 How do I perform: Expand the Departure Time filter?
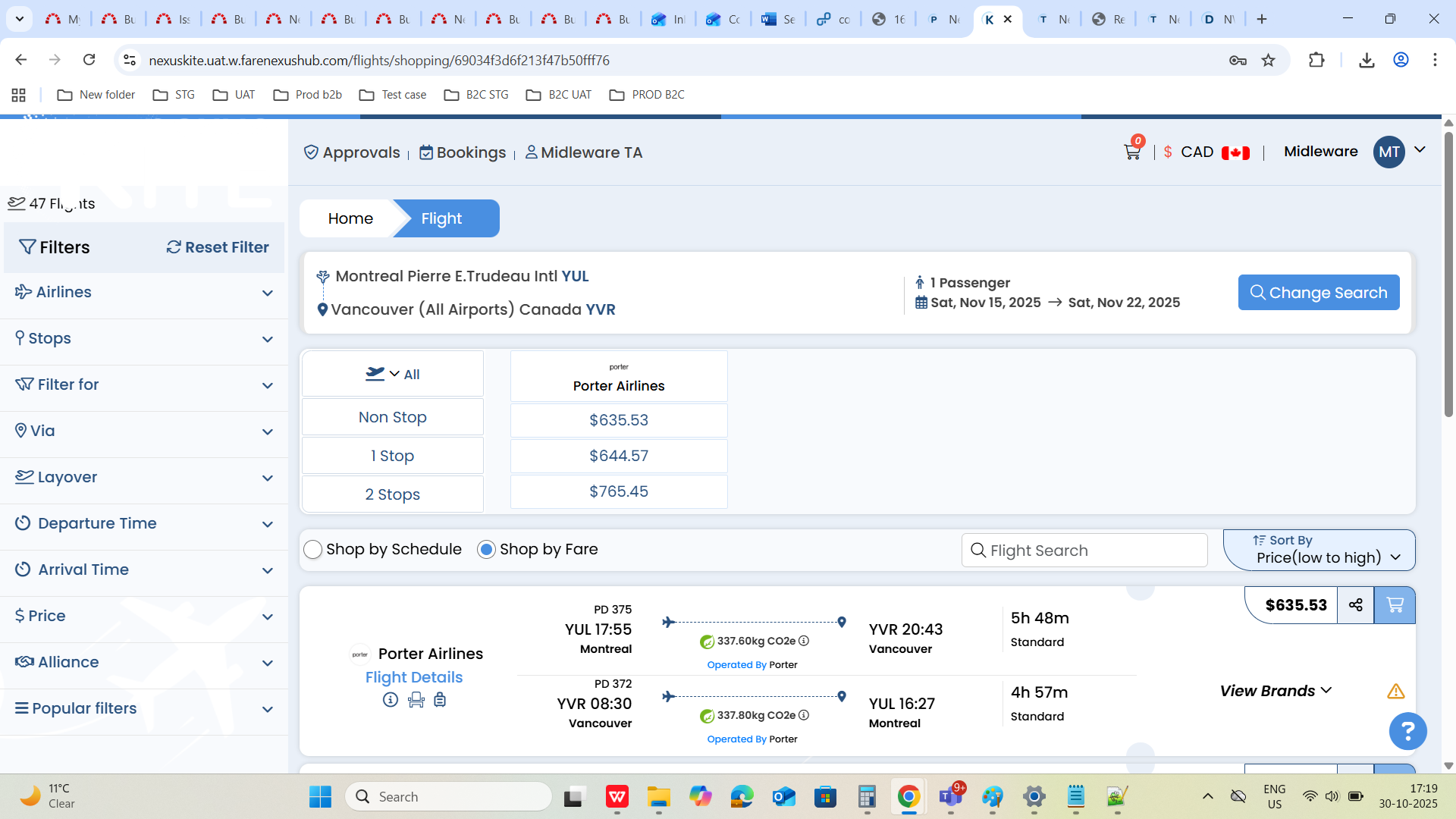pyautogui.click(x=144, y=524)
